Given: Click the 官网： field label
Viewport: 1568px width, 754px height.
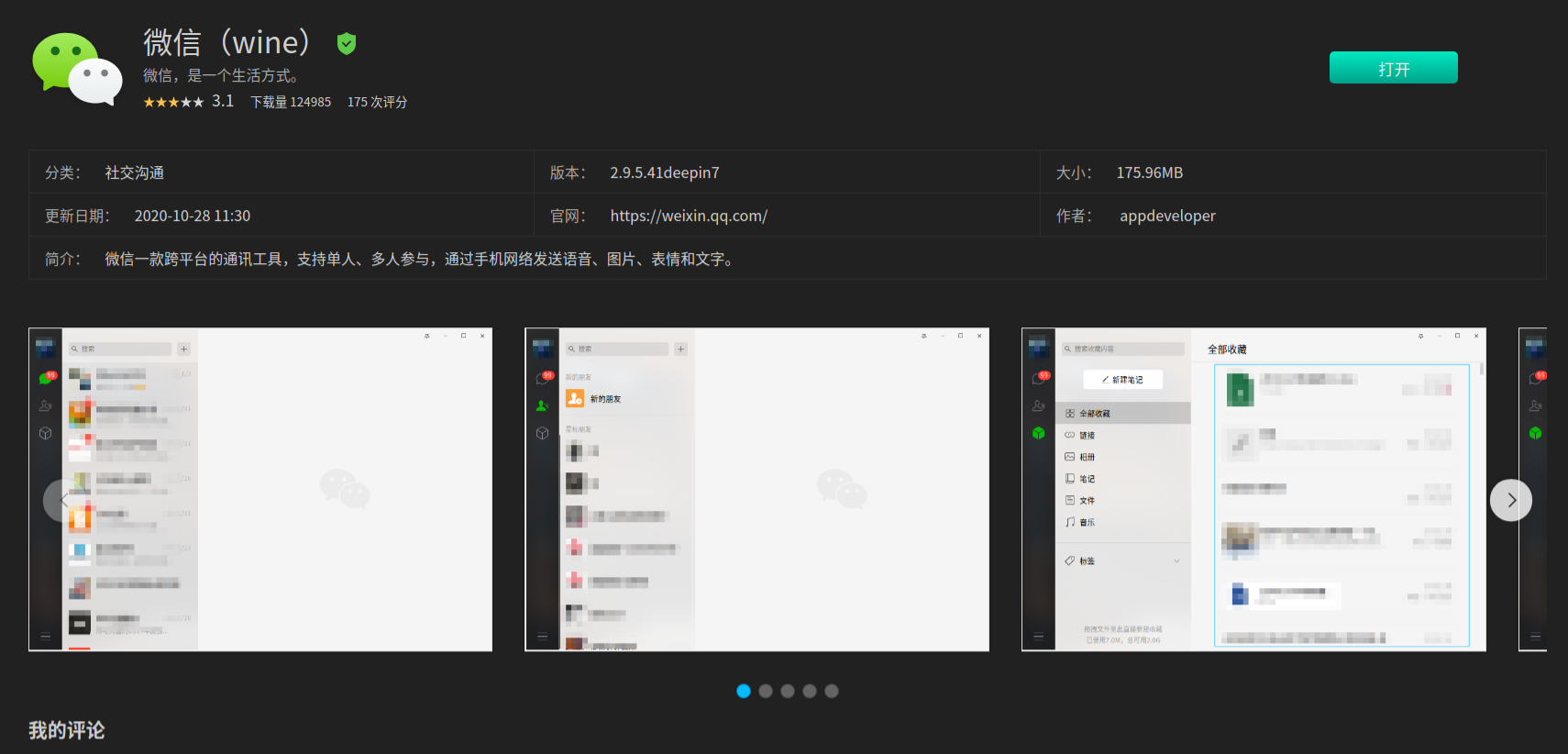Looking at the screenshot, I should pos(569,216).
